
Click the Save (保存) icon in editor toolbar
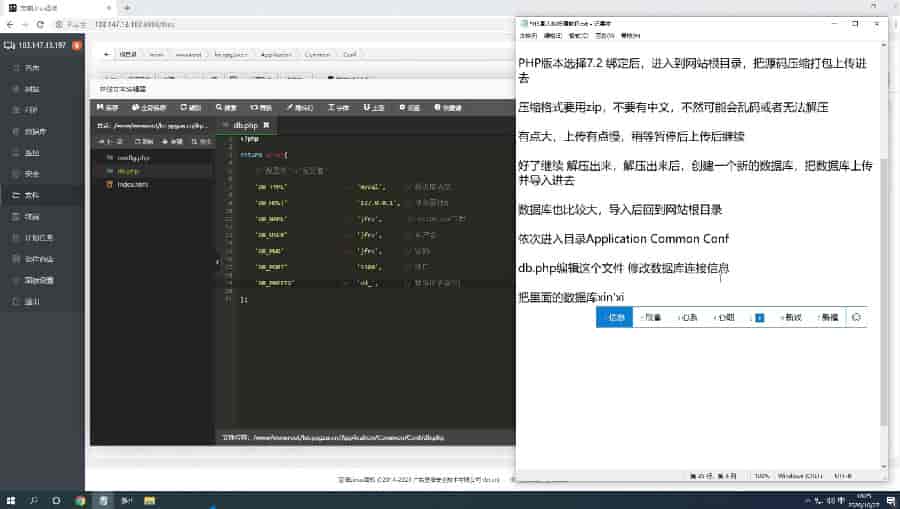tap(108, 108)
